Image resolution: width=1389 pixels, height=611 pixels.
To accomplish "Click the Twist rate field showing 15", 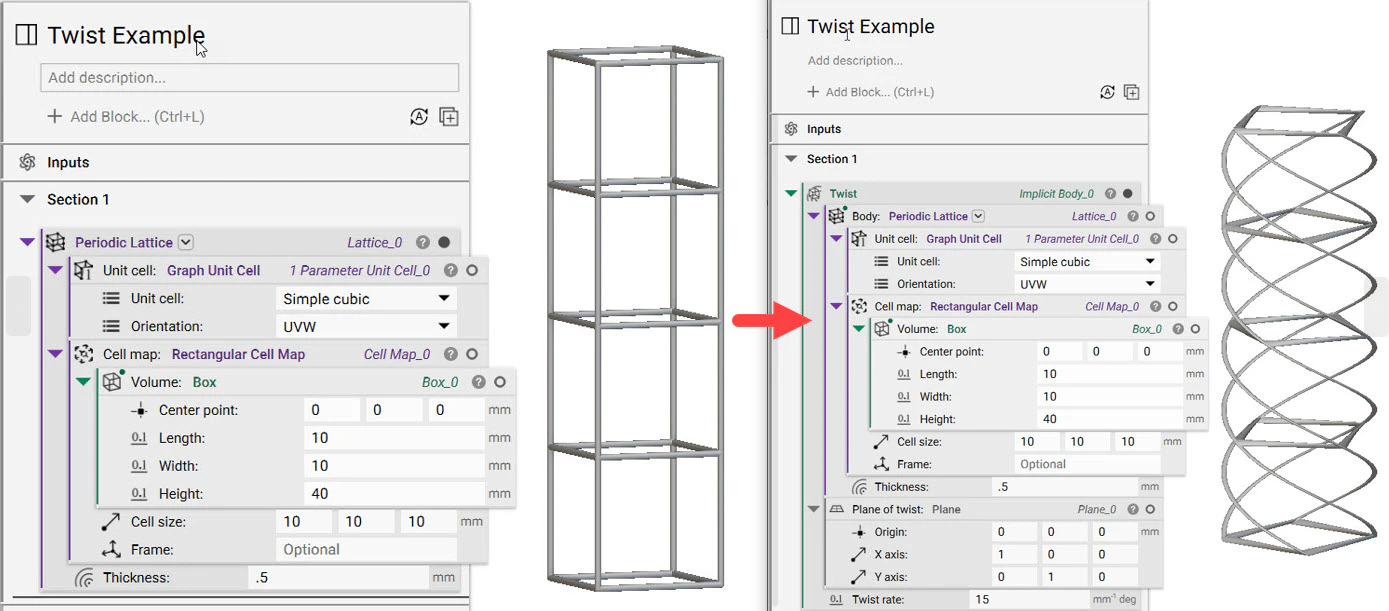I will pyautogui.click(x=1030, y=599).
